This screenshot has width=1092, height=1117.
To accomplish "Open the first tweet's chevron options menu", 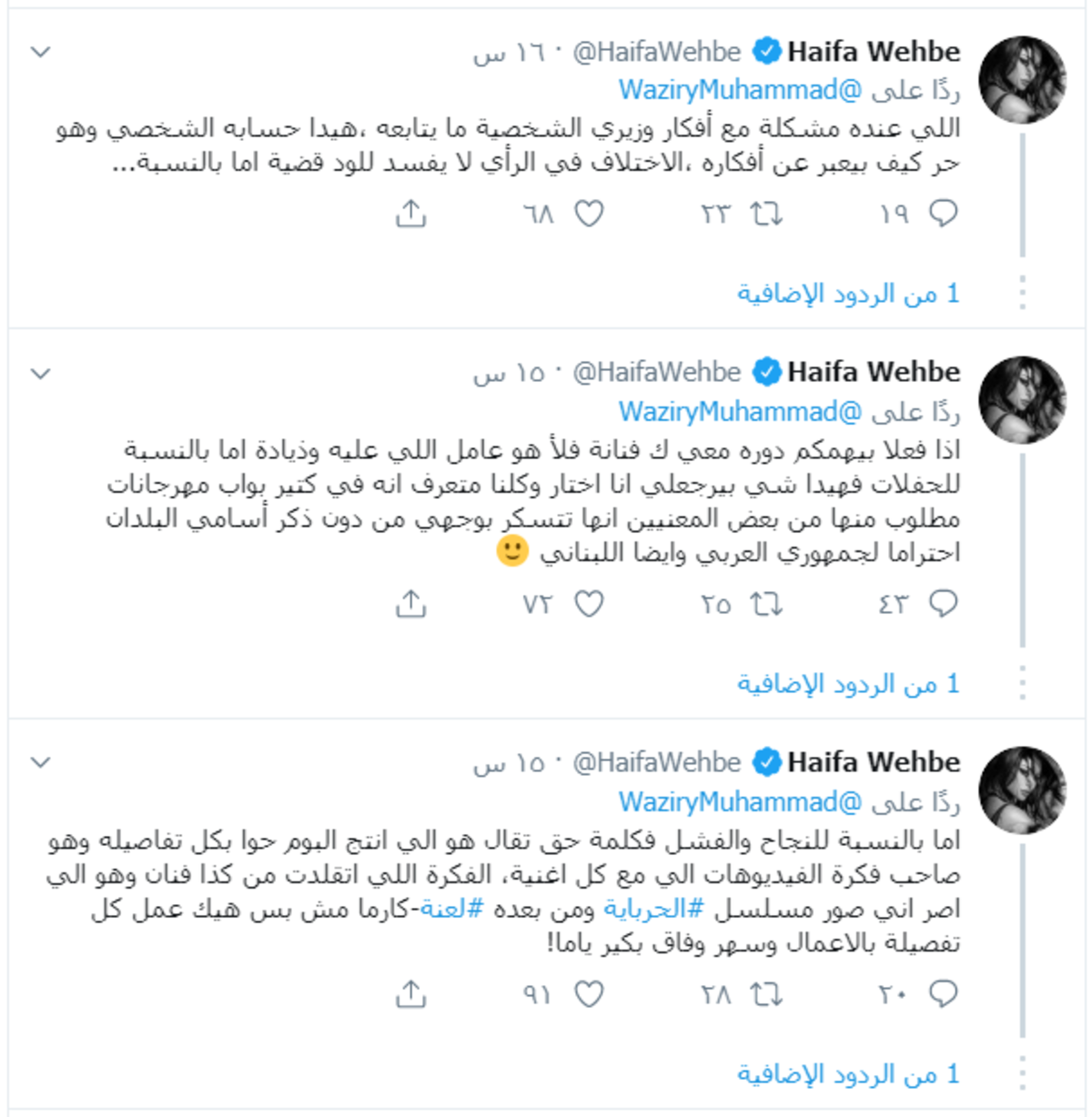I will pyautogui.click(x=41, y=52).
